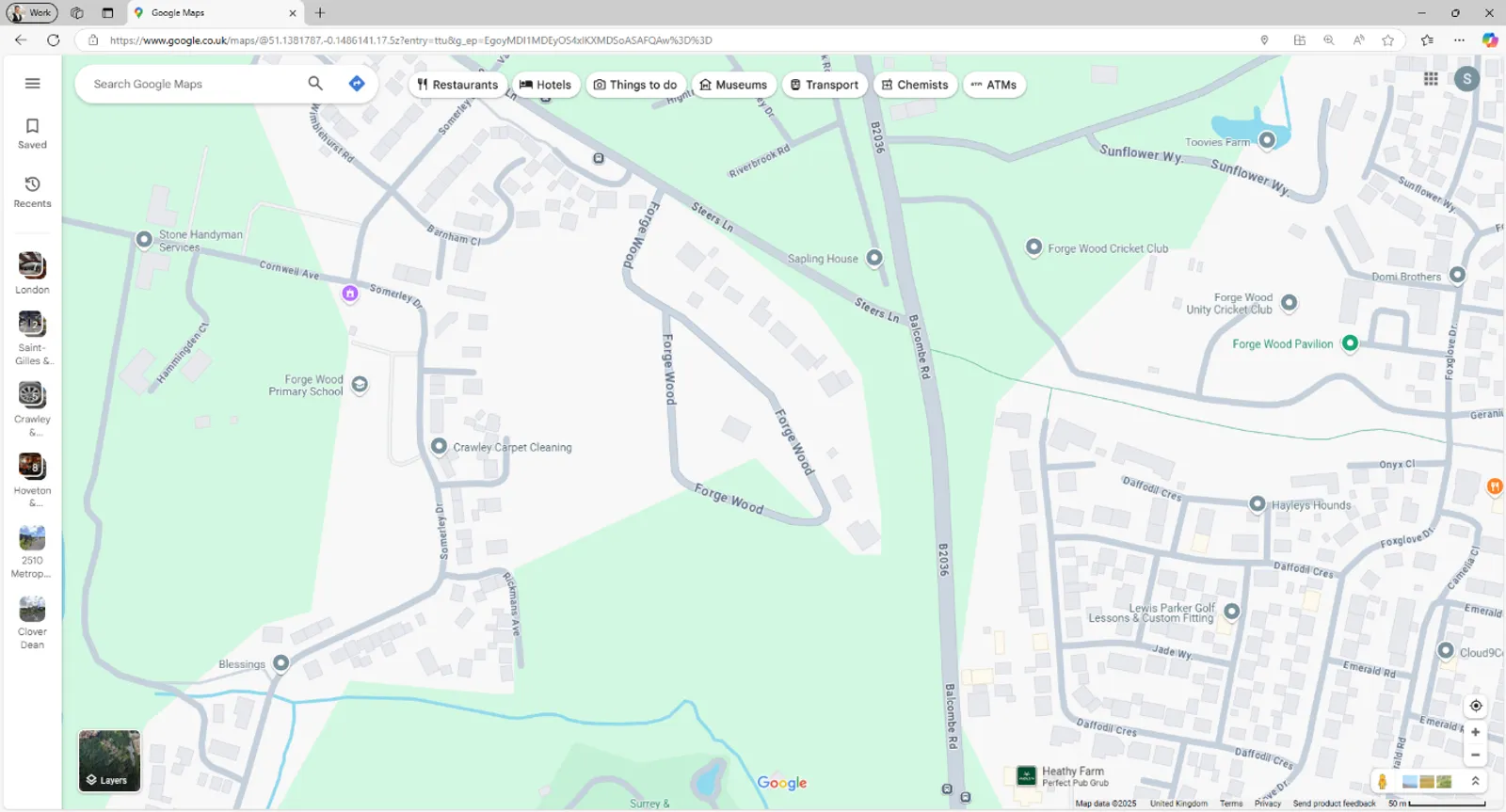
Task: Go back in browser history
Action: pyautogui.click(x=21, y=40)
